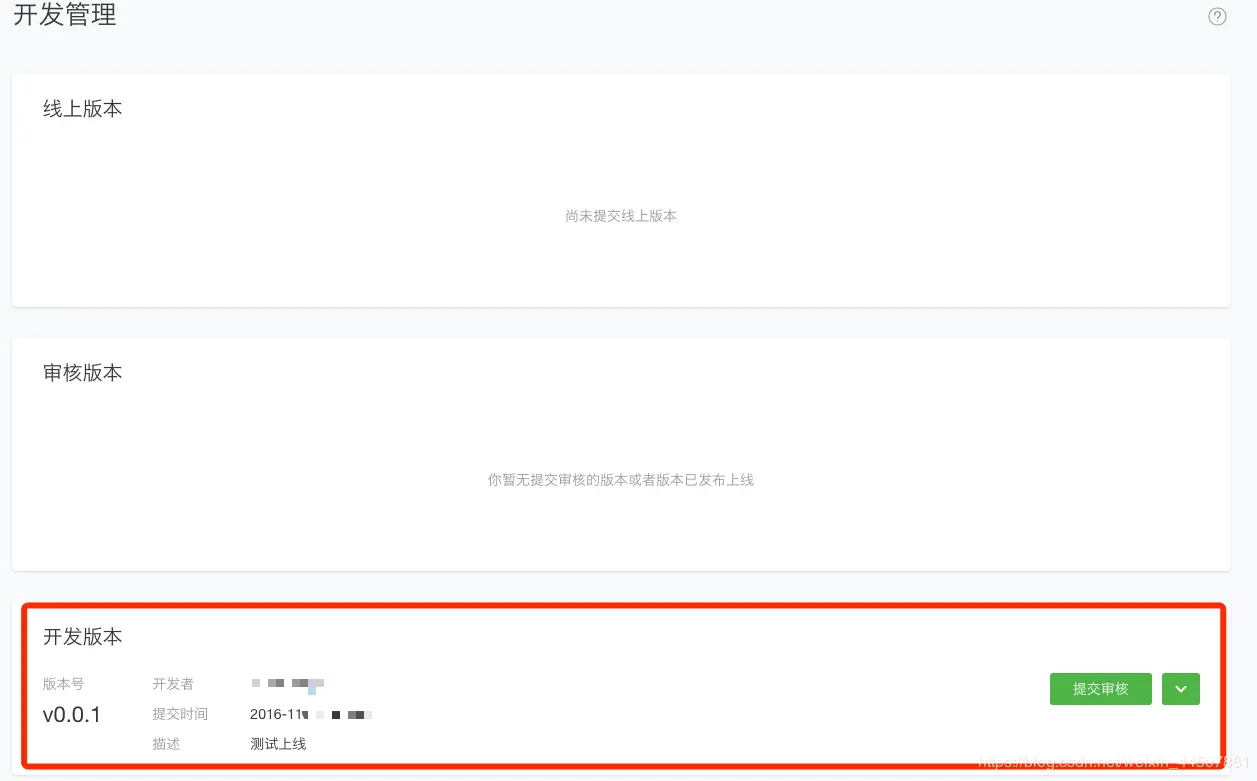Viewport: 1257px width, 781px height.
Task: Click the 你暂无提交审核的版本 message
Action: (x=621, y=480)
